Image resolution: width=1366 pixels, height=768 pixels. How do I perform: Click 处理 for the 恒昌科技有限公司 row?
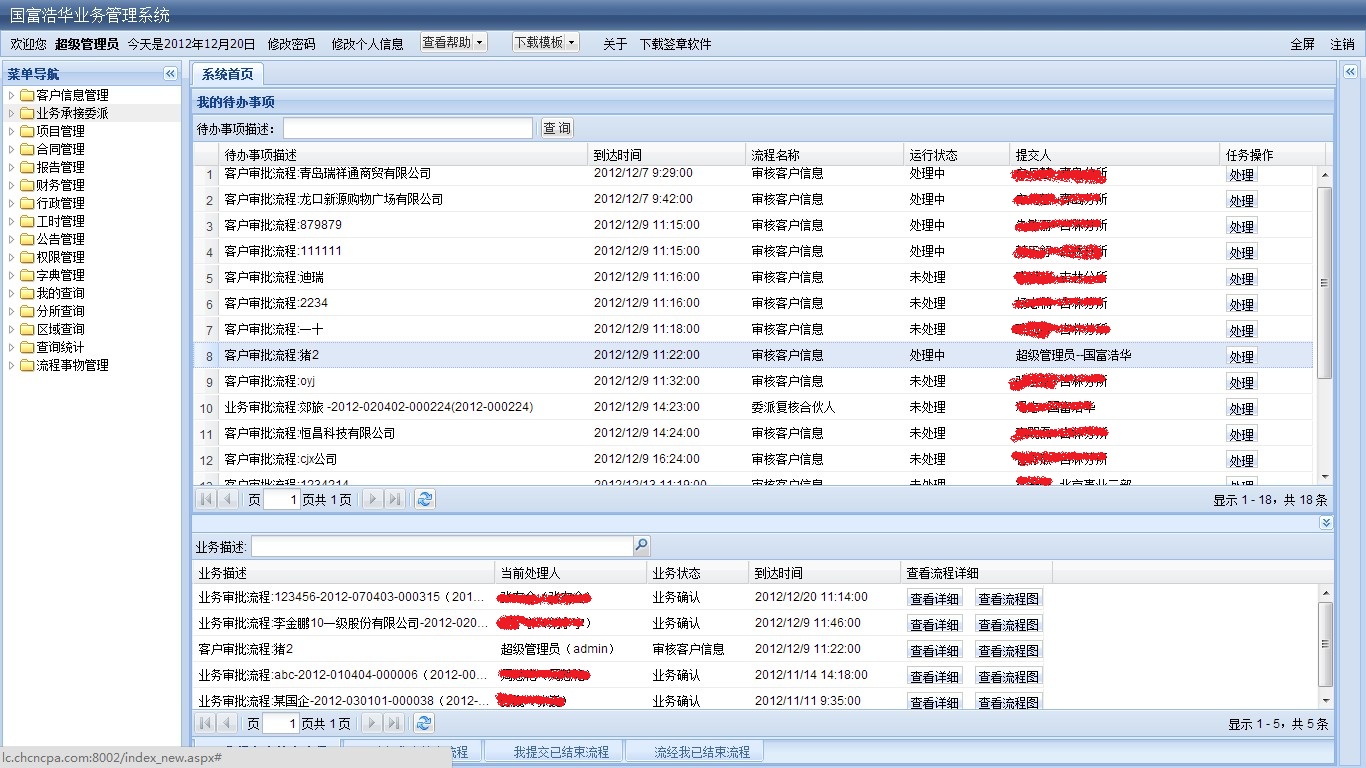coord(1241,435)
